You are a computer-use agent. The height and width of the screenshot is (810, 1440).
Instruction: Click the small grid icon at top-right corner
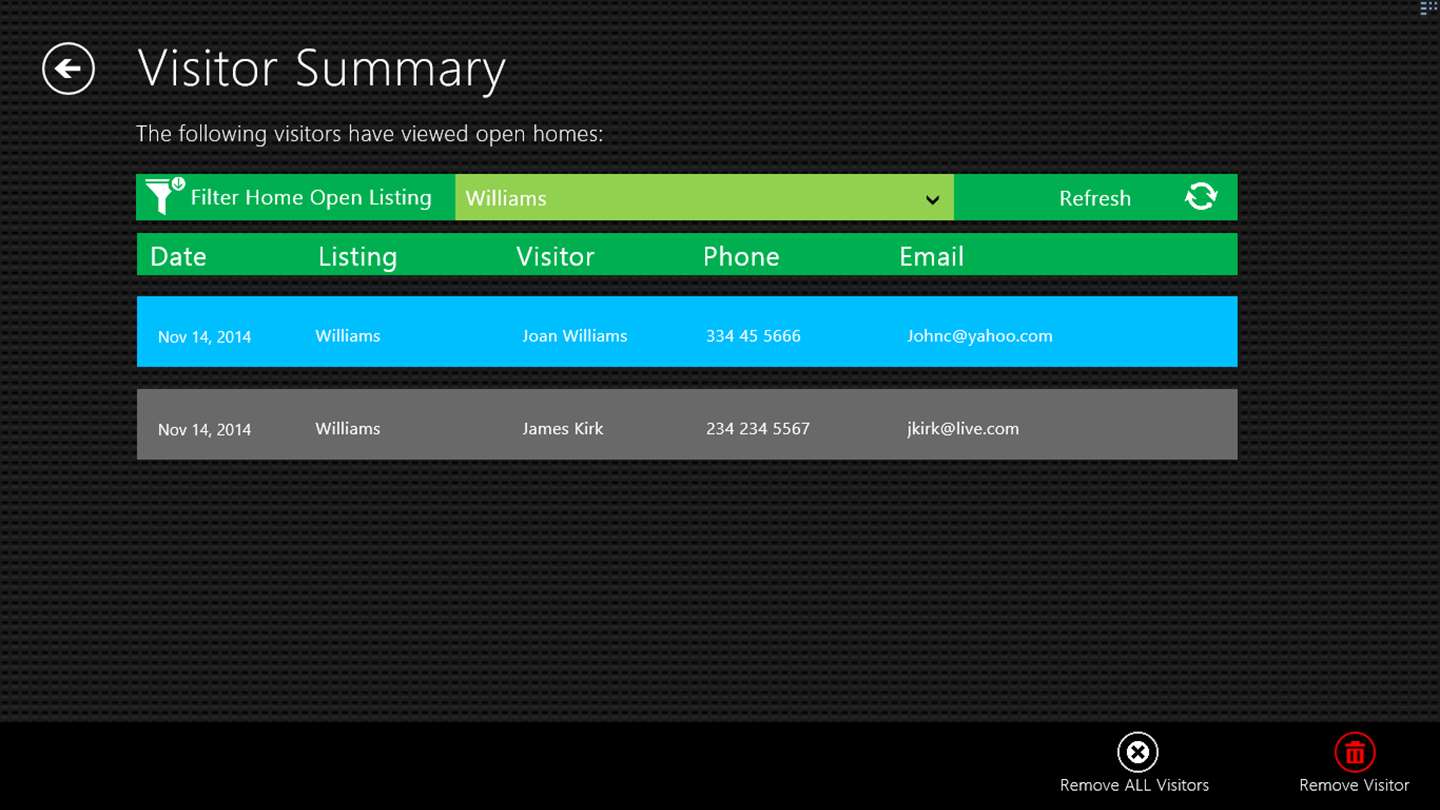[x=1428, y=8]
